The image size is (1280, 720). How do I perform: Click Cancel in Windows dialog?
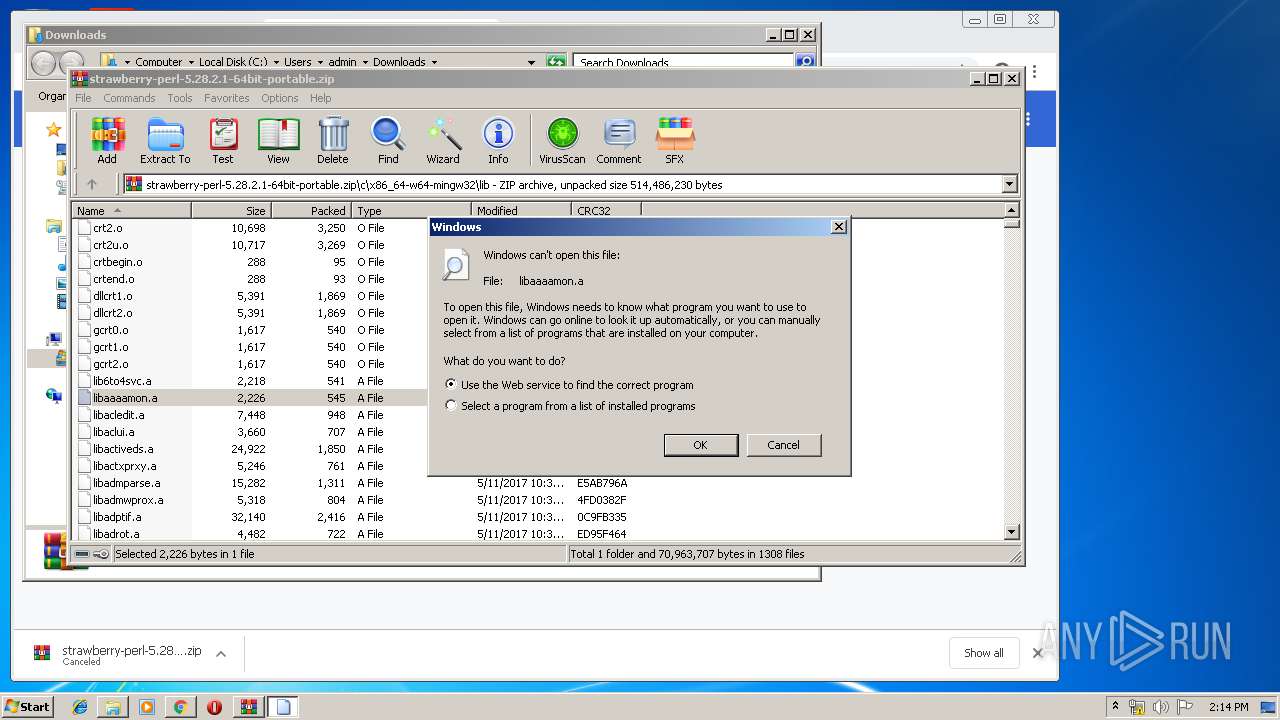[x=784, y=445]
